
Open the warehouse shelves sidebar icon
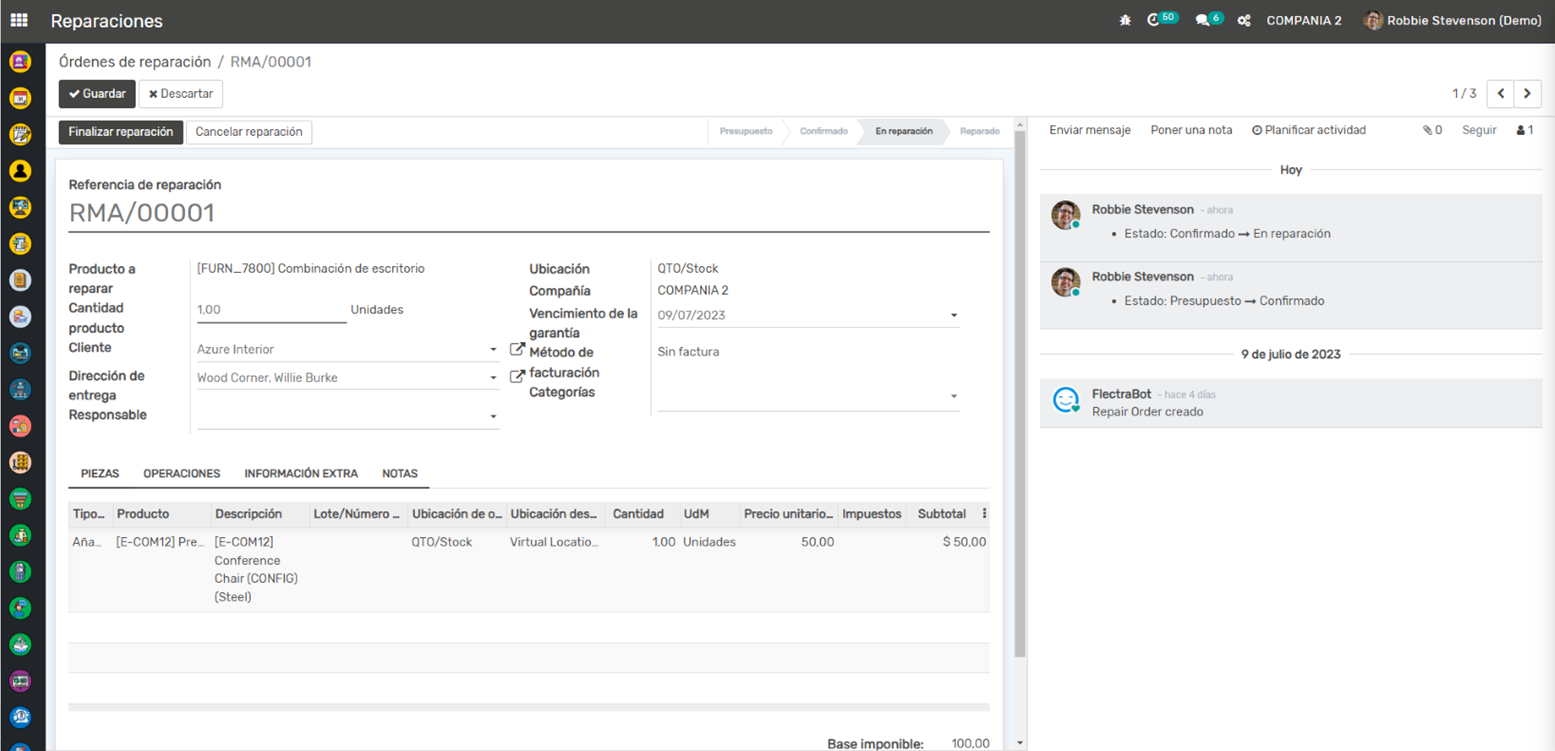[x=20, y=462]
